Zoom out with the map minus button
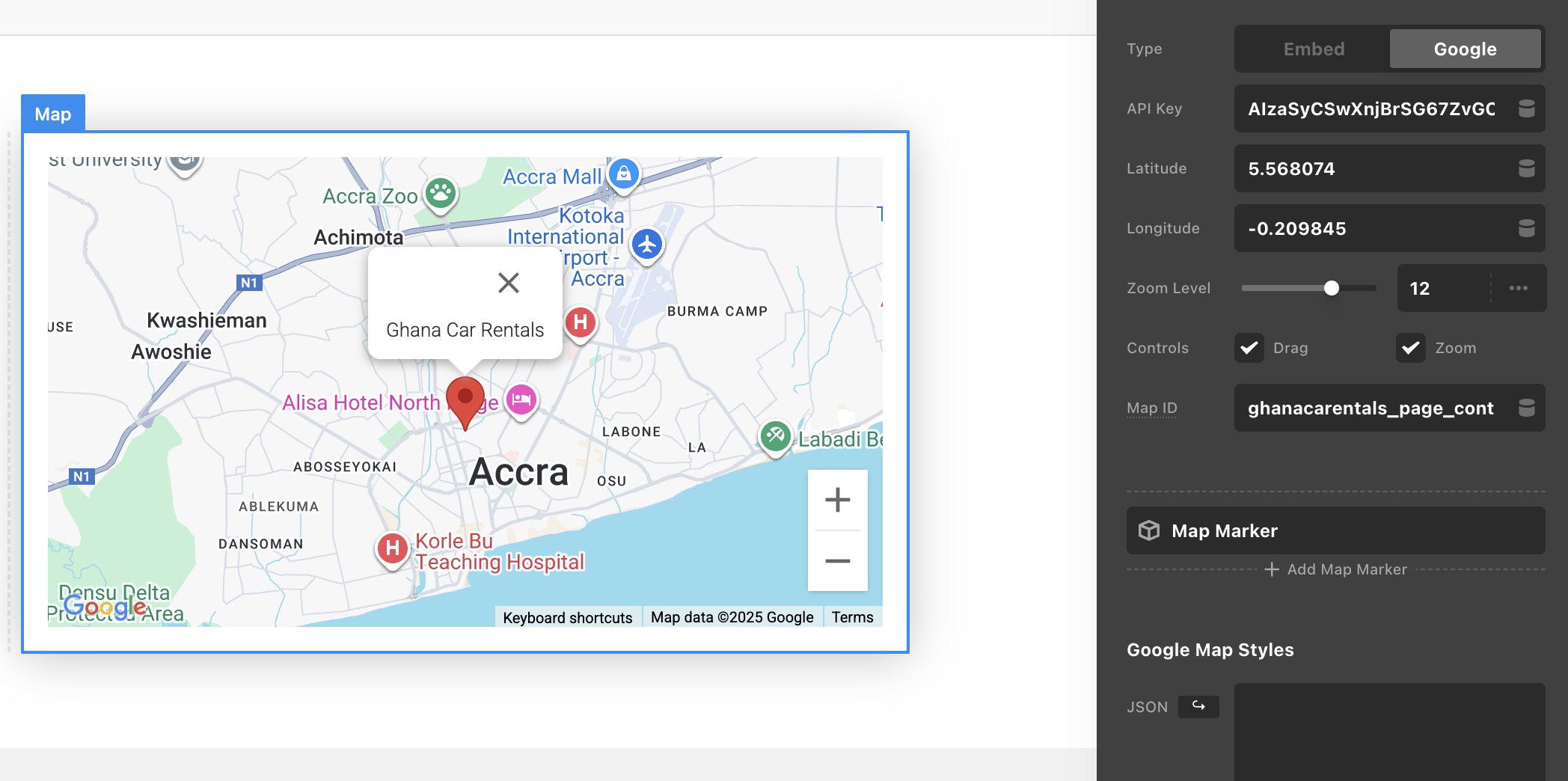The height and width of the screenshot is (781, 1568). tap(837, 561)
